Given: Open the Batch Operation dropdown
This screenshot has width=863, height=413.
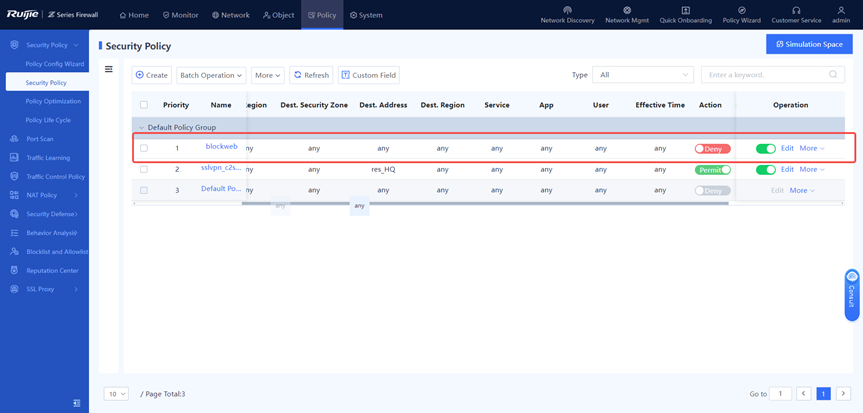Looking at the screenshot, I should tap(211, 75).
